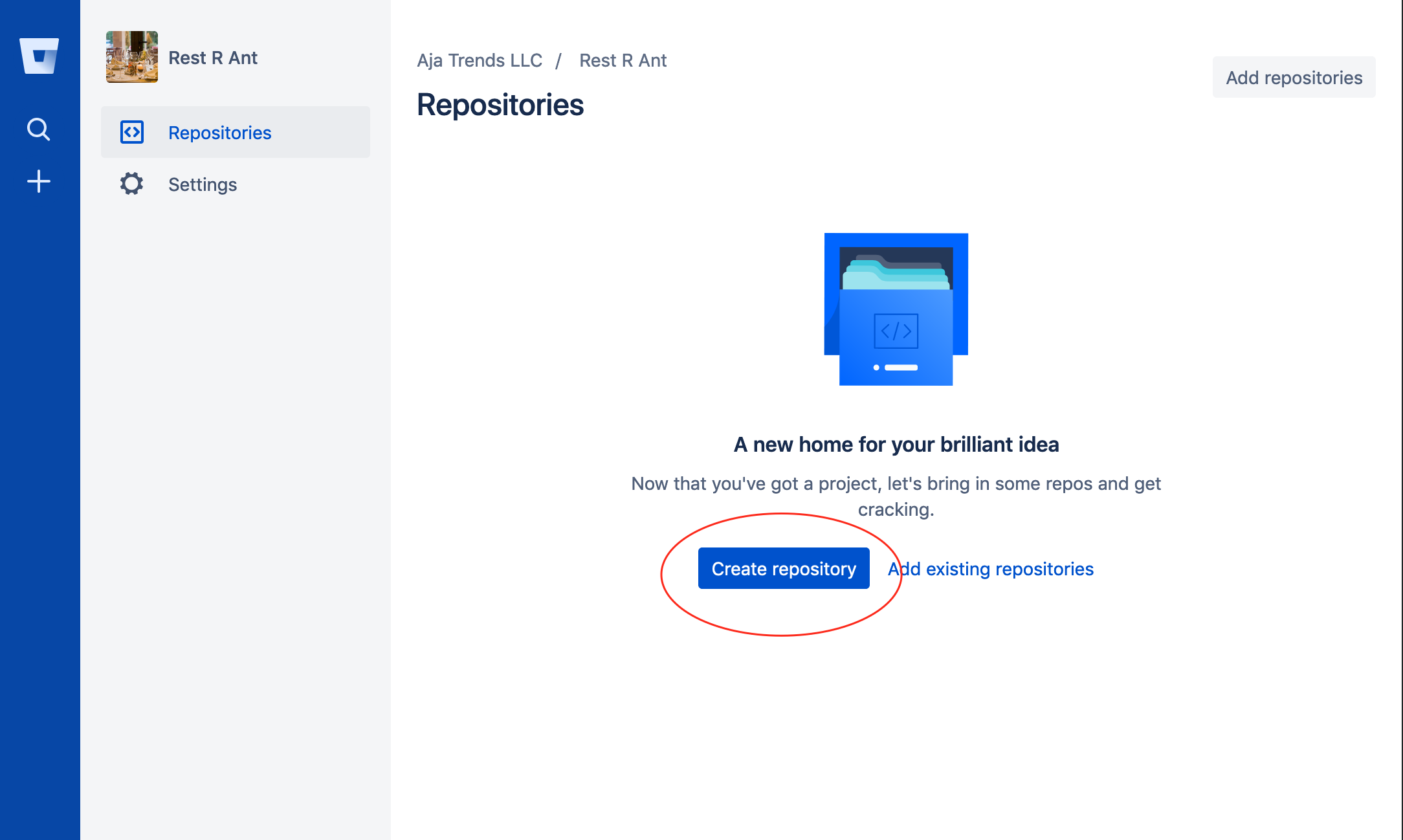
Task: Click the Repositories code bracket icon
Action: (x=132, y=132)
